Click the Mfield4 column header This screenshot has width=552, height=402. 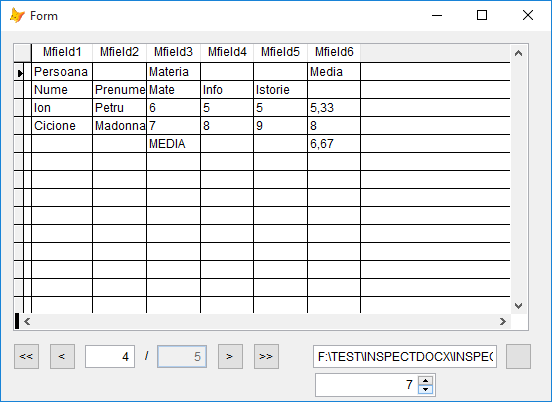[x=227, y=52]
